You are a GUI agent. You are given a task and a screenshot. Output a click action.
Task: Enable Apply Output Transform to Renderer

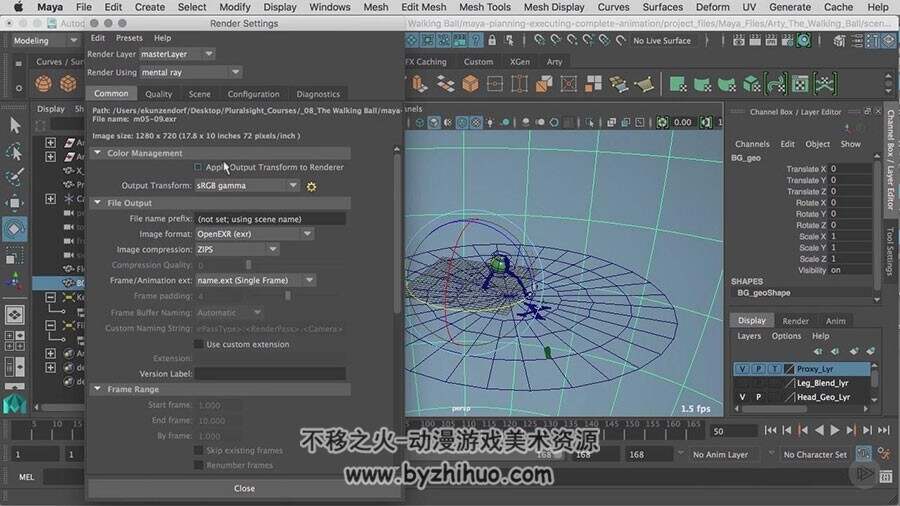click(198, 167)
